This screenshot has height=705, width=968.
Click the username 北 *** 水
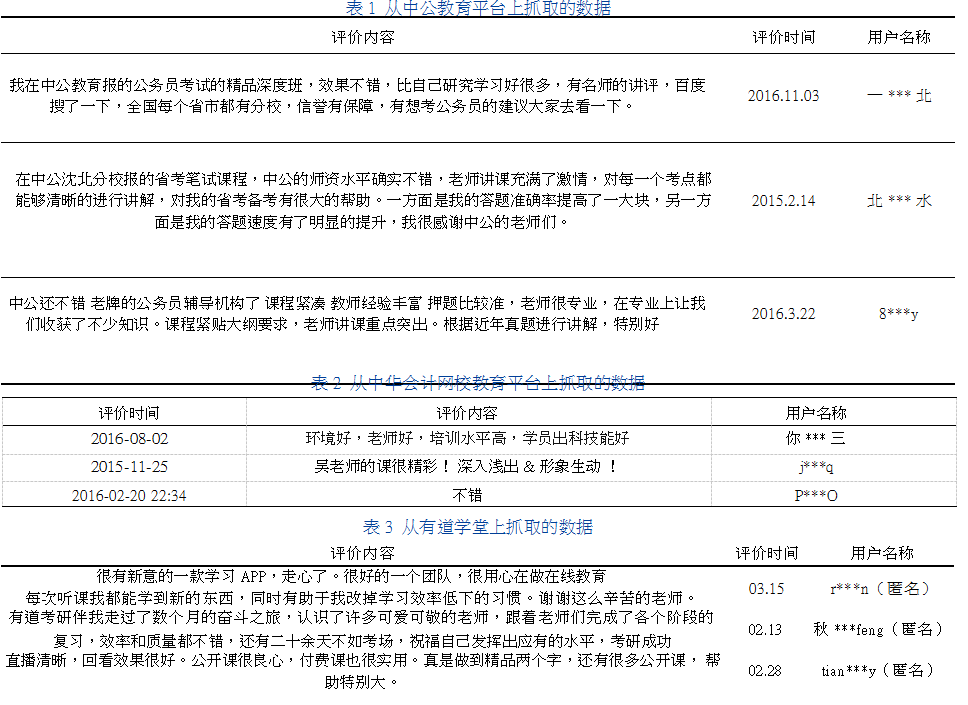[x=899, y=201]
